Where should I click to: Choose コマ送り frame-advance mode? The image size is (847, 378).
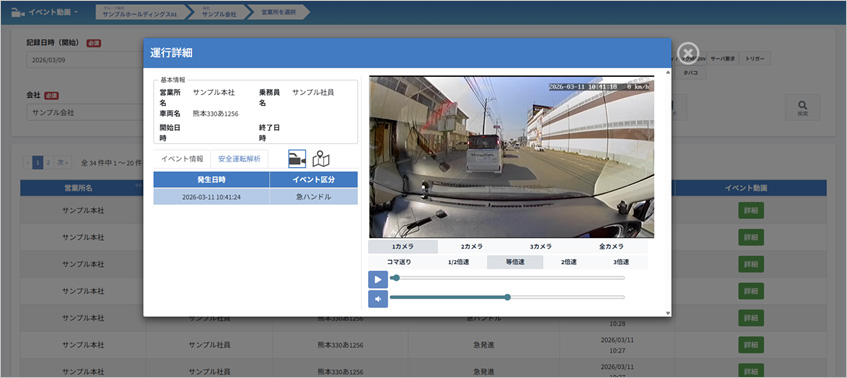(x=399, y=262)
